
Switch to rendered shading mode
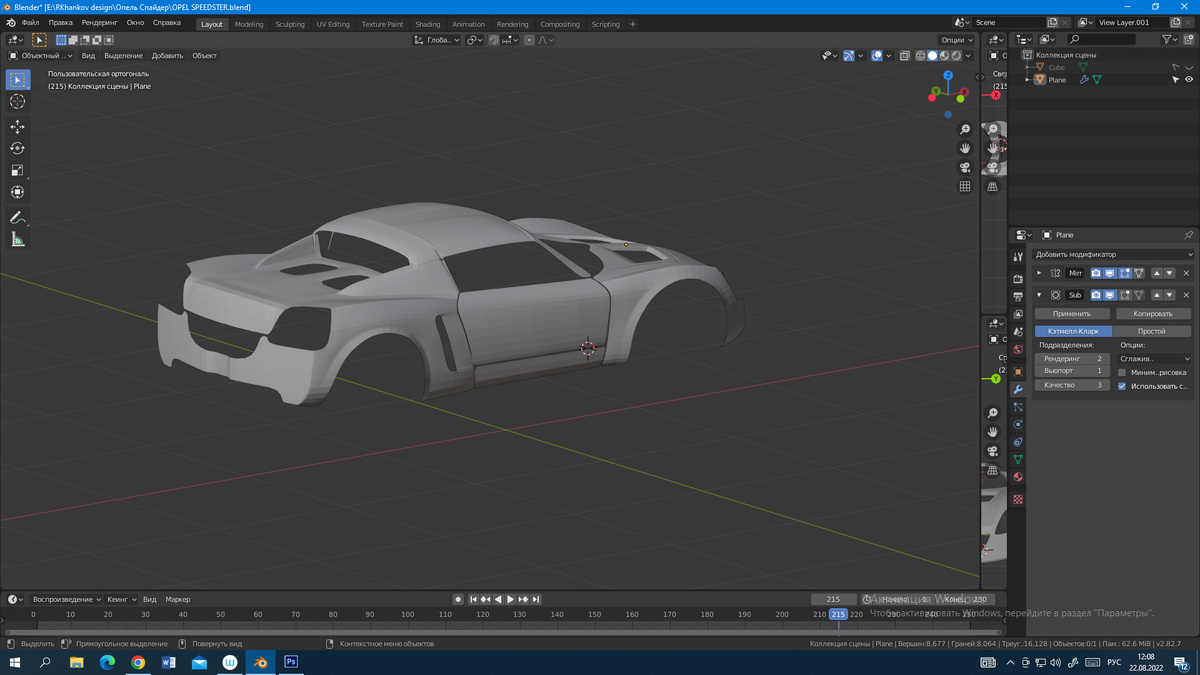coord(957,56)
